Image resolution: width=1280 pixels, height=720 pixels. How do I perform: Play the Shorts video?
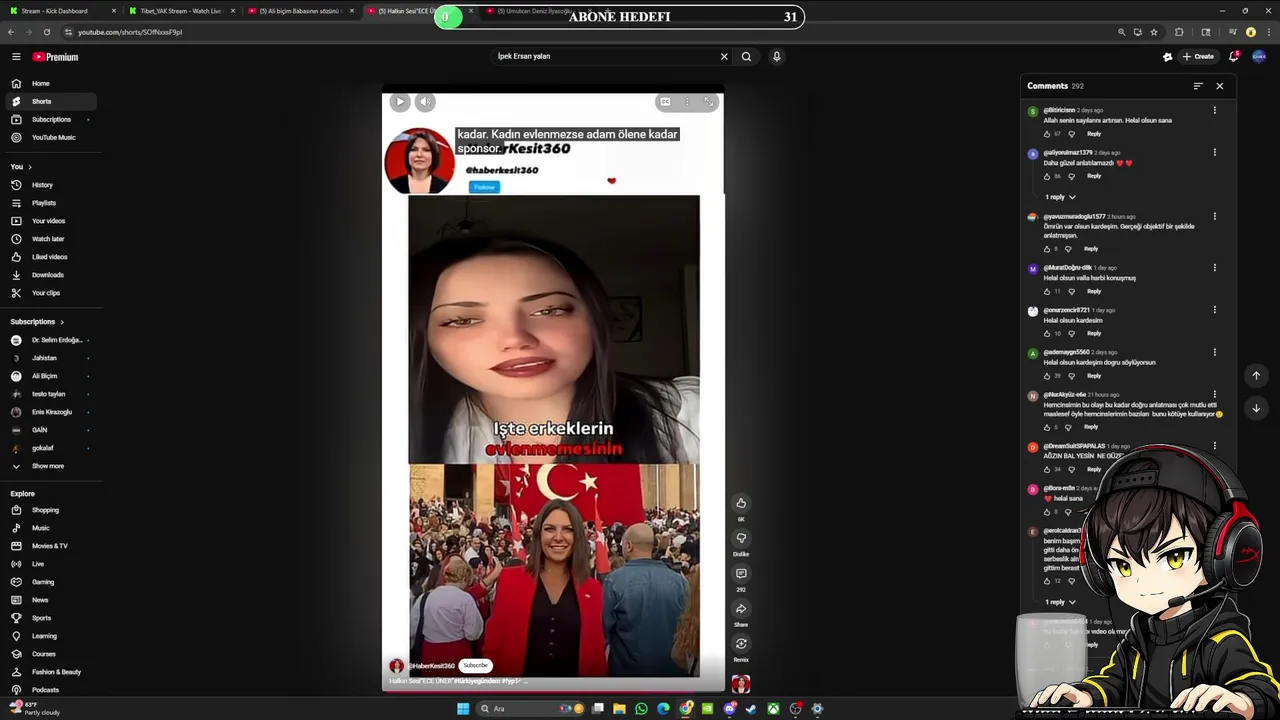click(x=399, y=101)
